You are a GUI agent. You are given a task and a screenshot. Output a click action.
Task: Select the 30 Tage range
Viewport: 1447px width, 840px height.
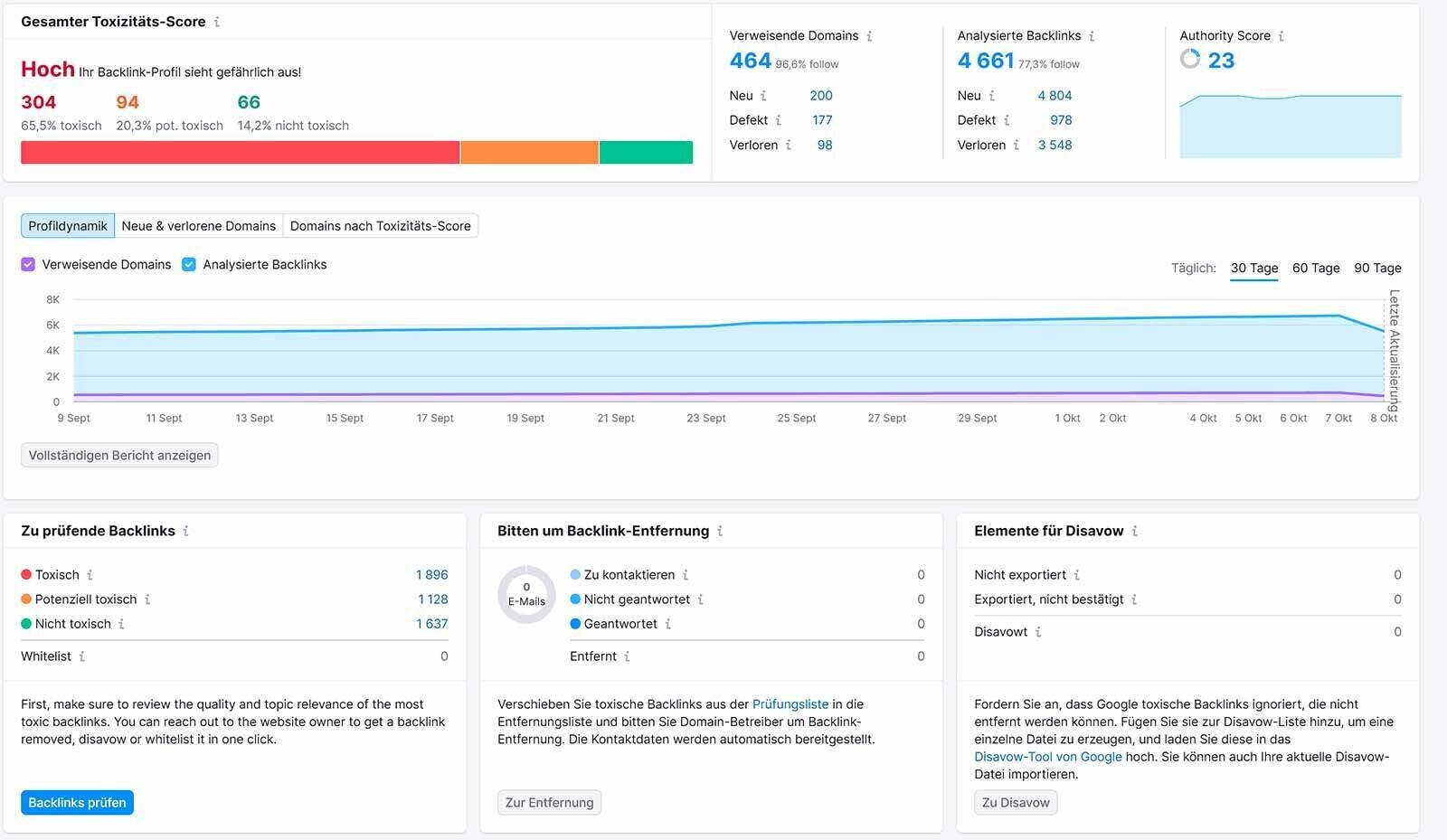pyautogui.click(x=1254, y=269)
